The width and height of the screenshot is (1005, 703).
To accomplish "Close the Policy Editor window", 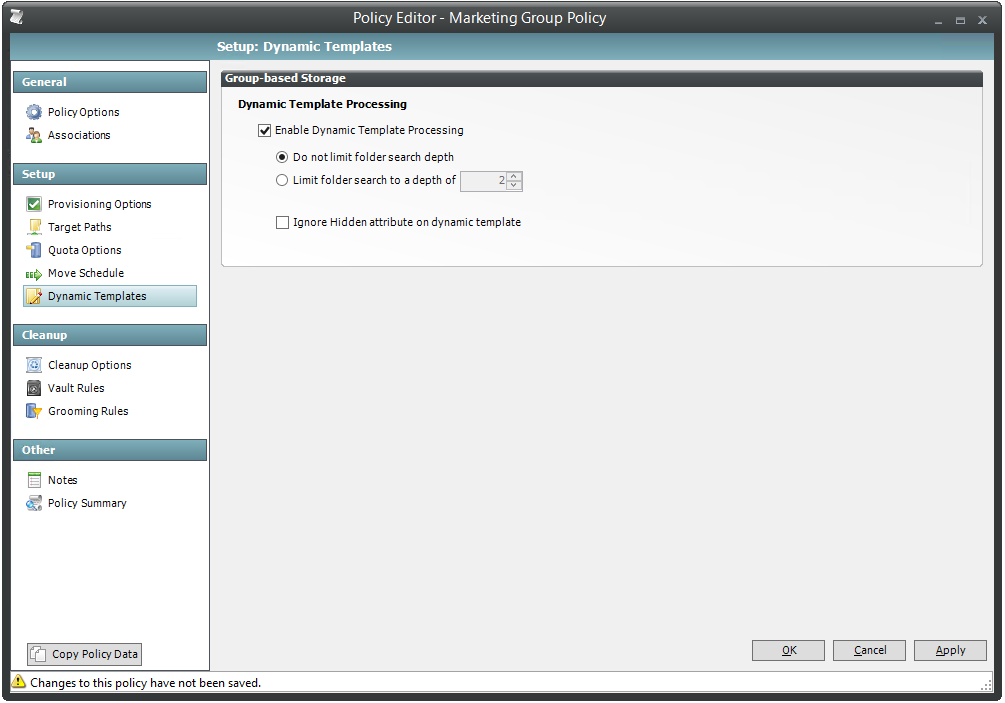I will point(982,21).
